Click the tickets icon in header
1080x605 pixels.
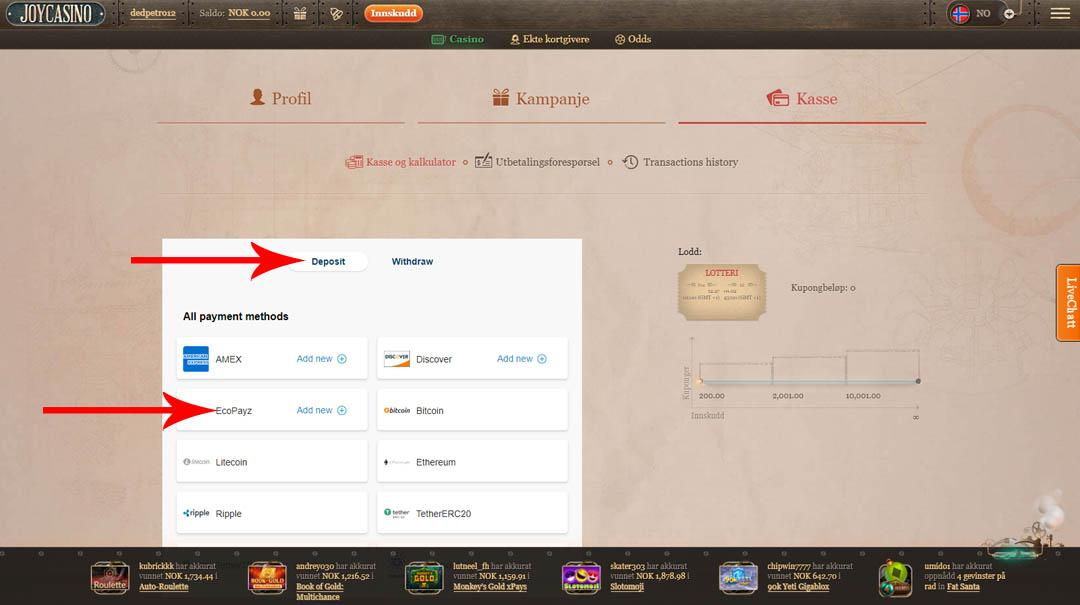(336, 13)
